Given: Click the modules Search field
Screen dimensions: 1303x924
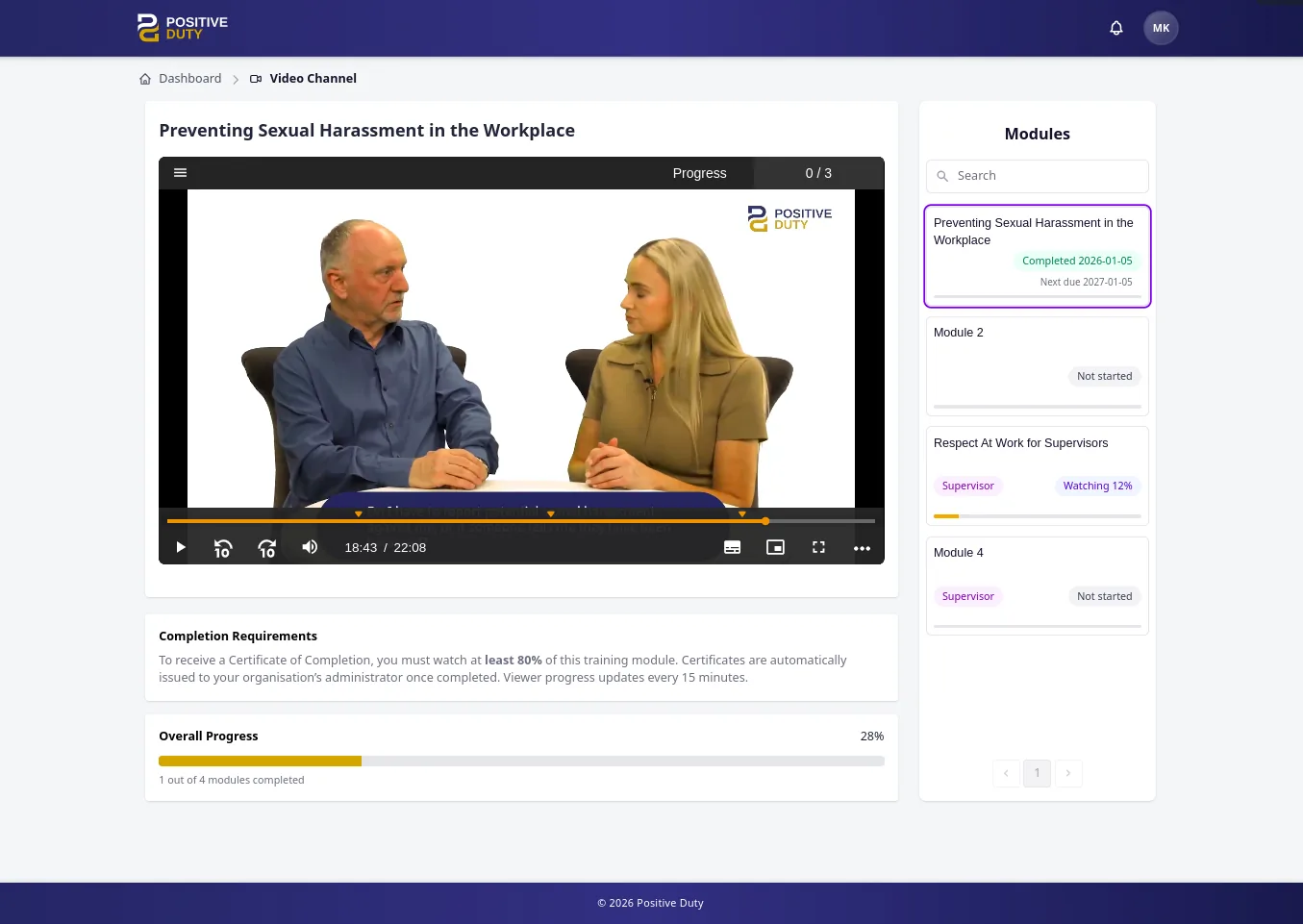Looking at the screenshot, I should pyautogui.click(x=1037, y=176).
